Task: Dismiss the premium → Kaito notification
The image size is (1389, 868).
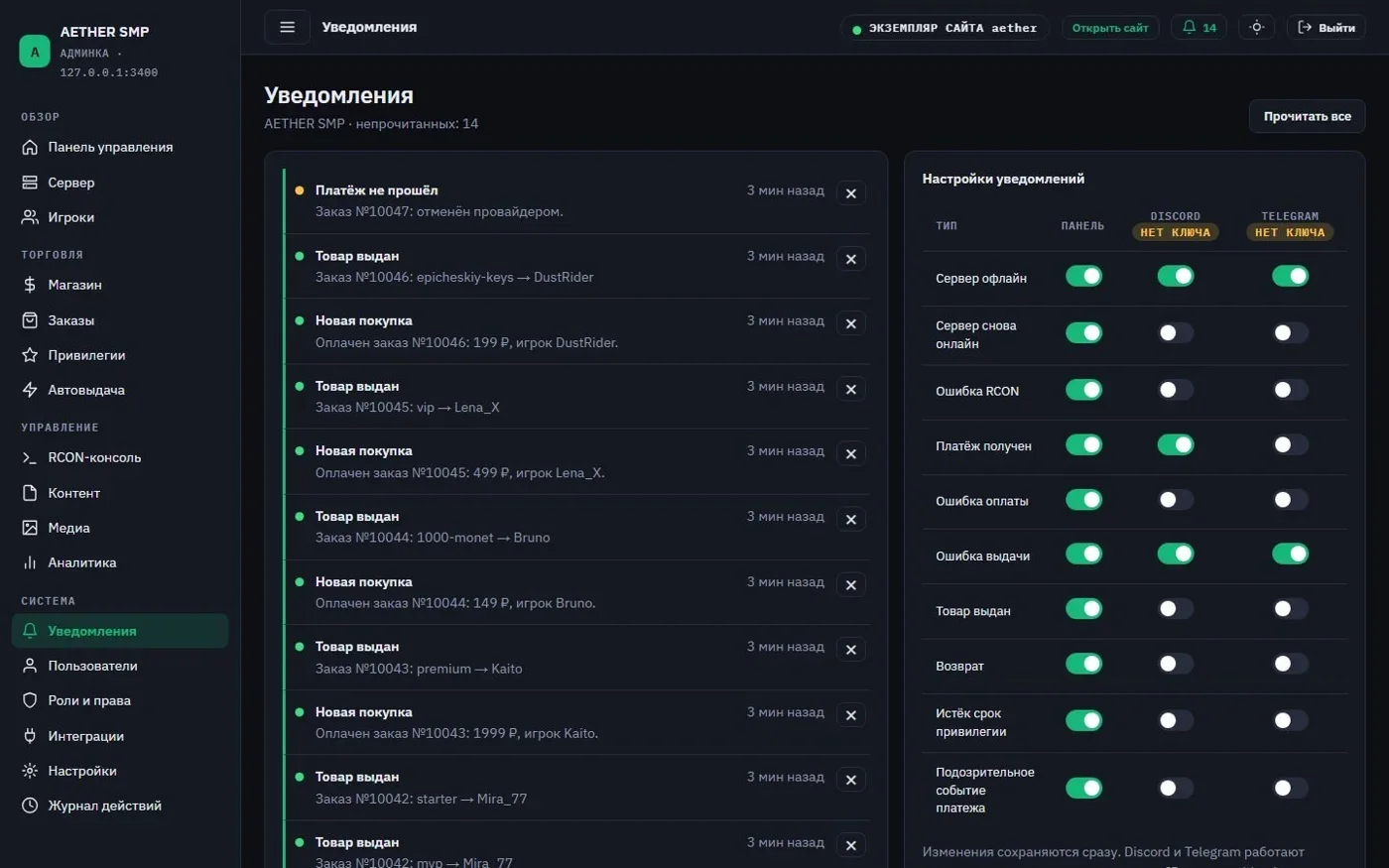Action: (x=851, y=650)
